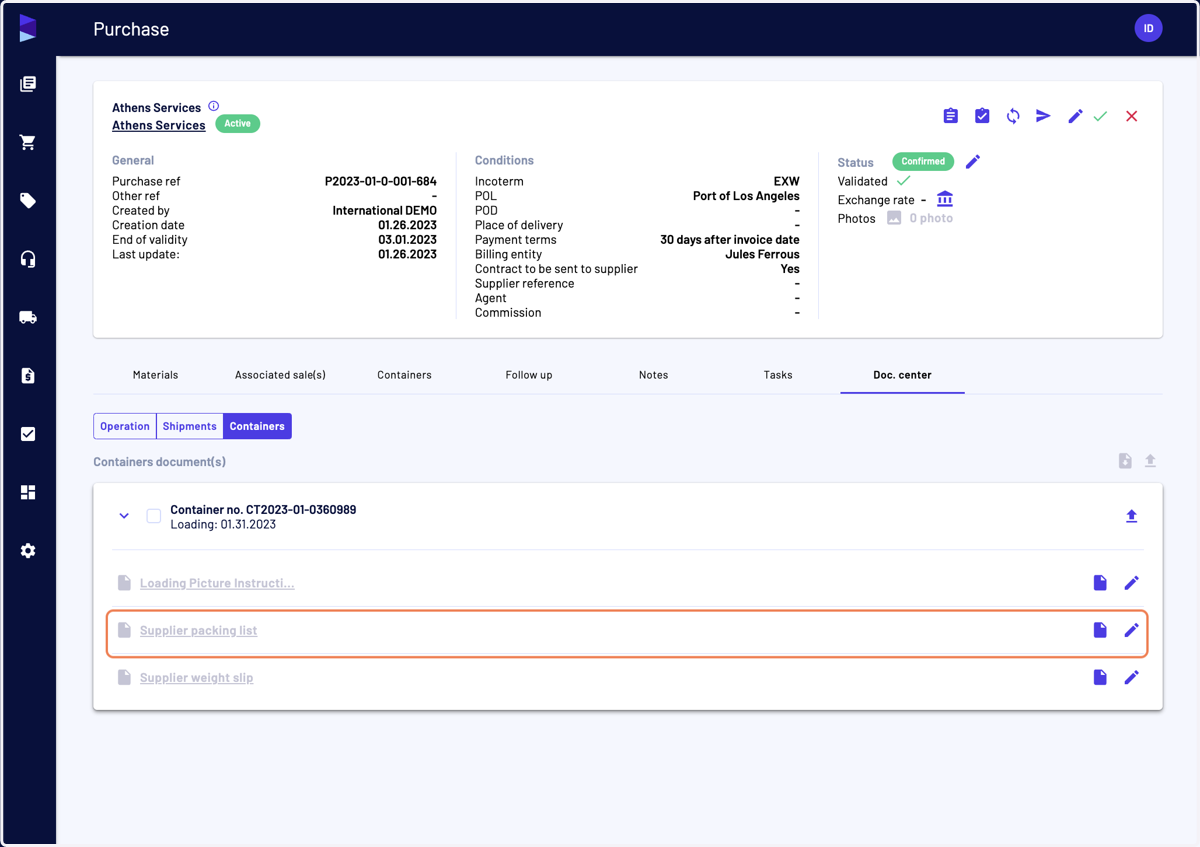Viewport: 1200px width, 847px height.
Task: Select the Operation filter button
Action: pyautogui.click(x=125, y=426)
